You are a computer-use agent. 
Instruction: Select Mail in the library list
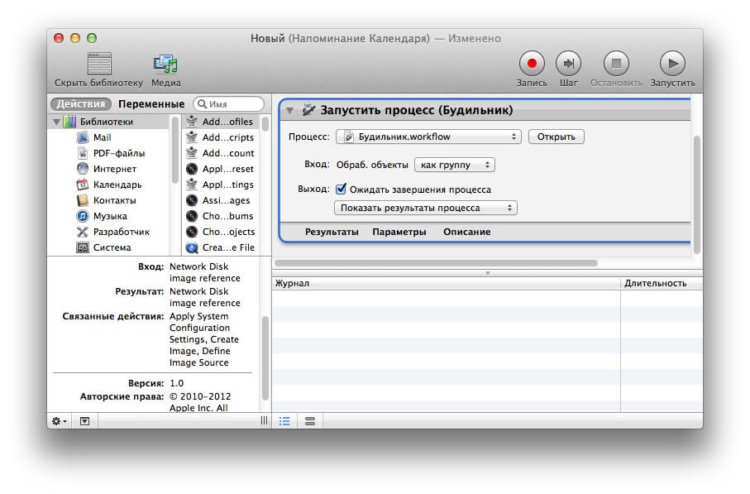pyautogui.click(x=102, y=138)
